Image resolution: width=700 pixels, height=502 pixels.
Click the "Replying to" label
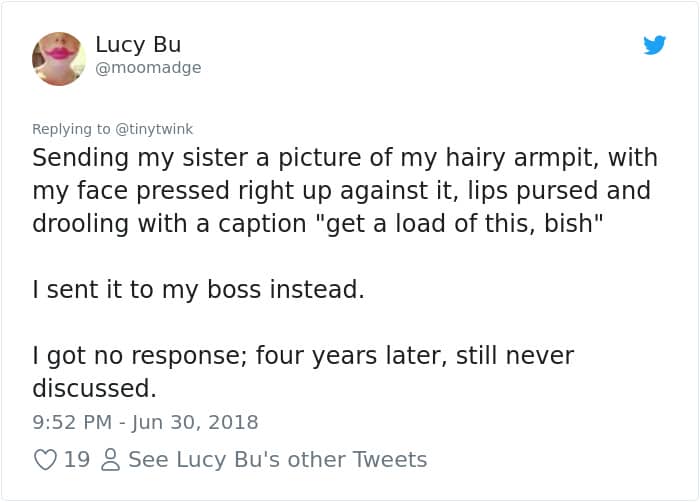pyautogui.click(x=71, y=129)
